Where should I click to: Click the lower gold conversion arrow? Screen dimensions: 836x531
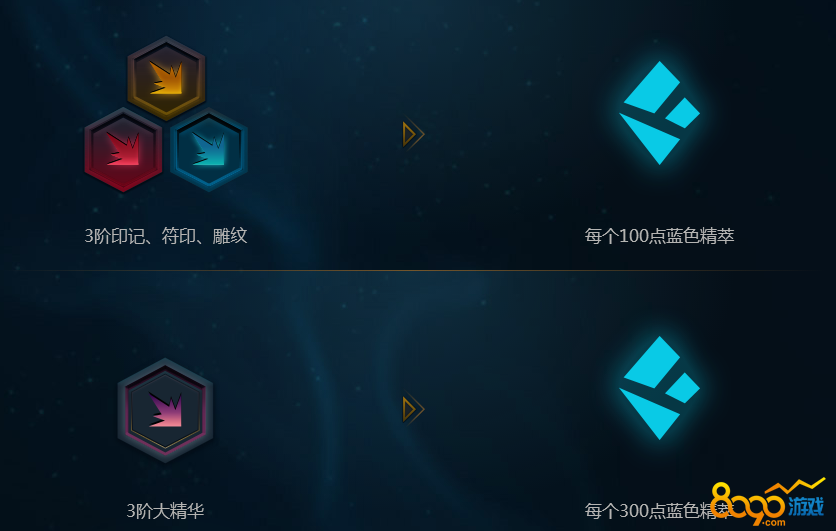click(413, 409)
